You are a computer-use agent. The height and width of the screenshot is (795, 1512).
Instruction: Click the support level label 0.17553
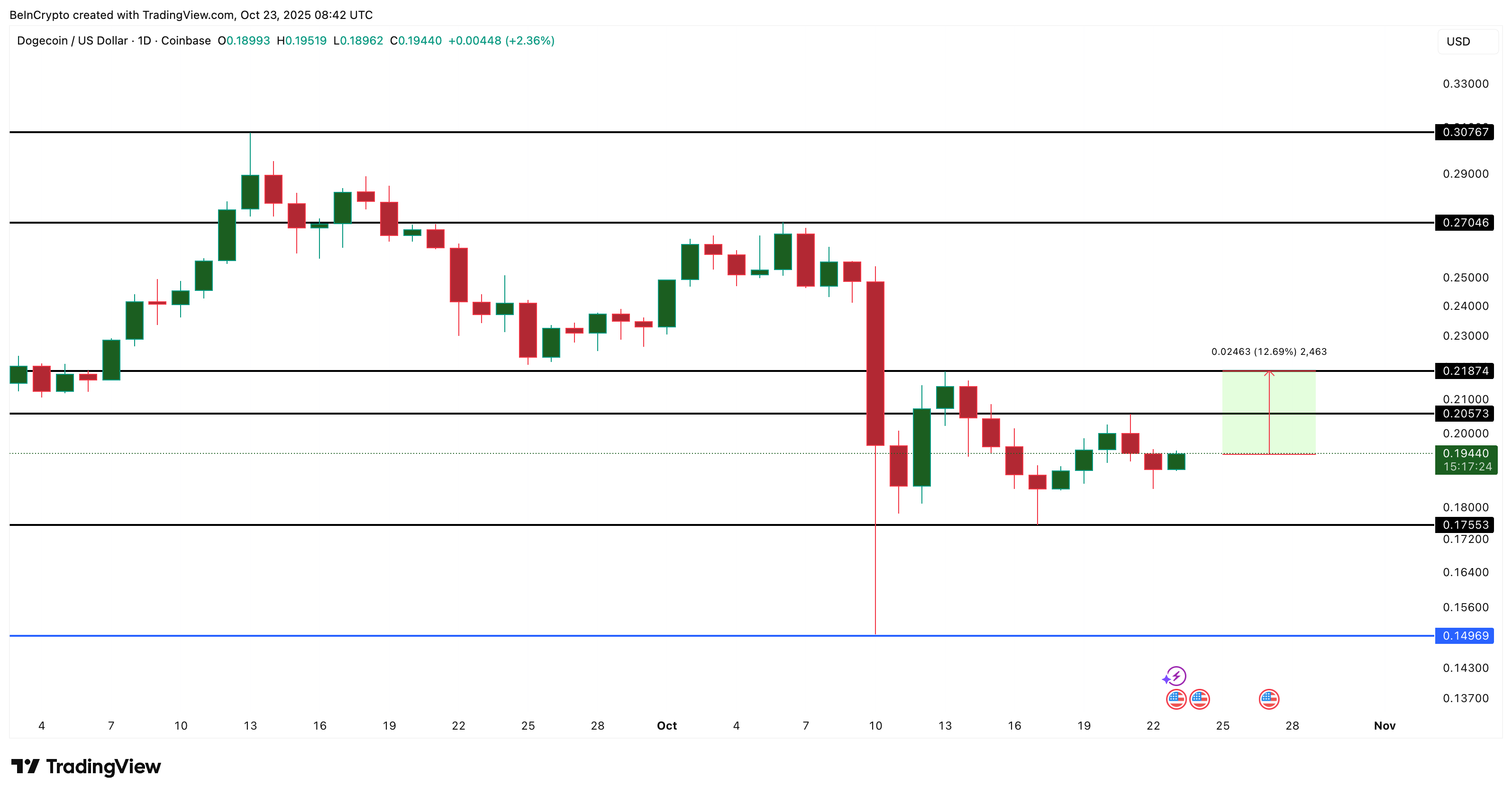(1465, 524)
